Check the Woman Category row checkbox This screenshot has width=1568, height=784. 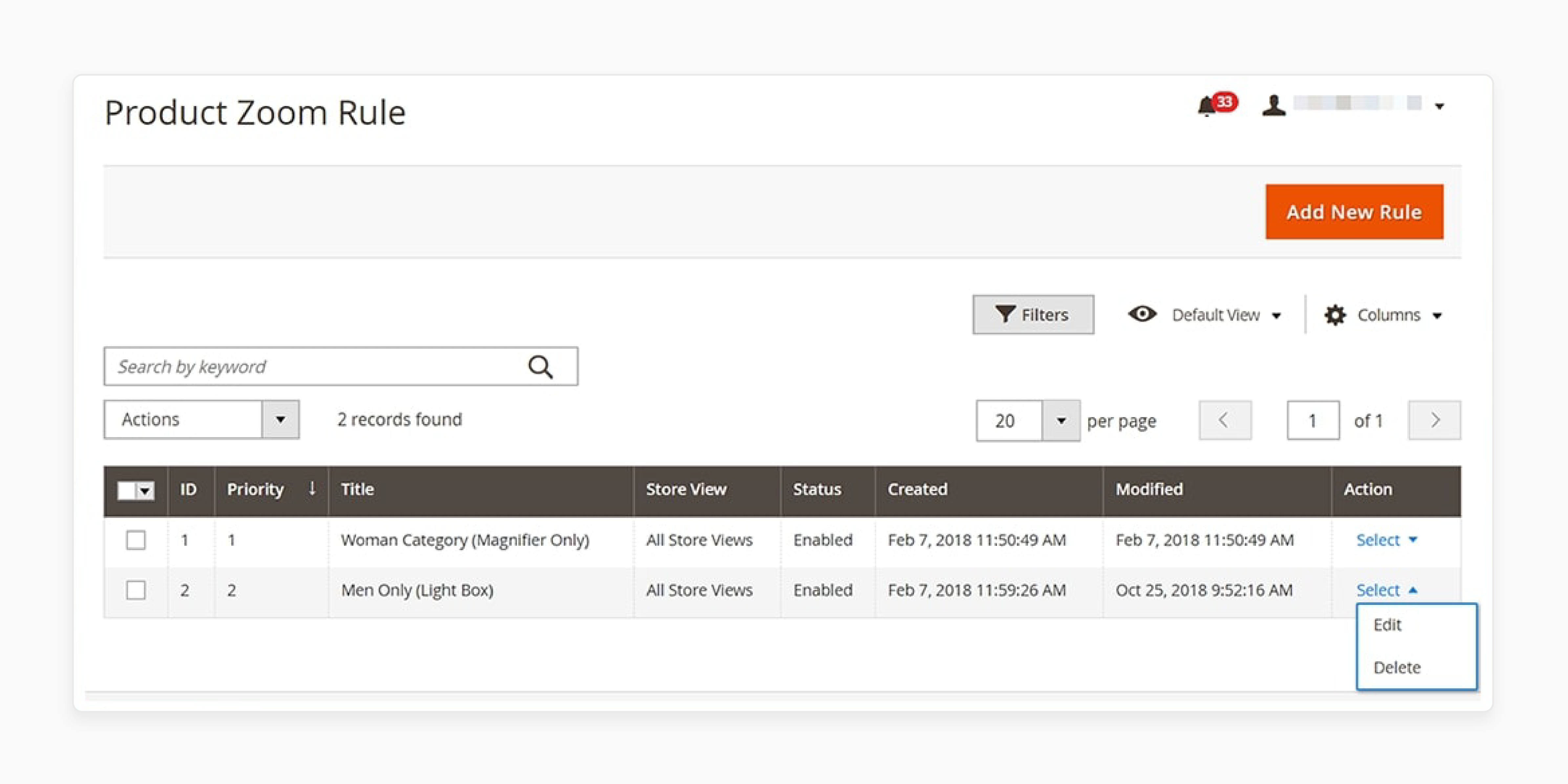coord(136,540)
